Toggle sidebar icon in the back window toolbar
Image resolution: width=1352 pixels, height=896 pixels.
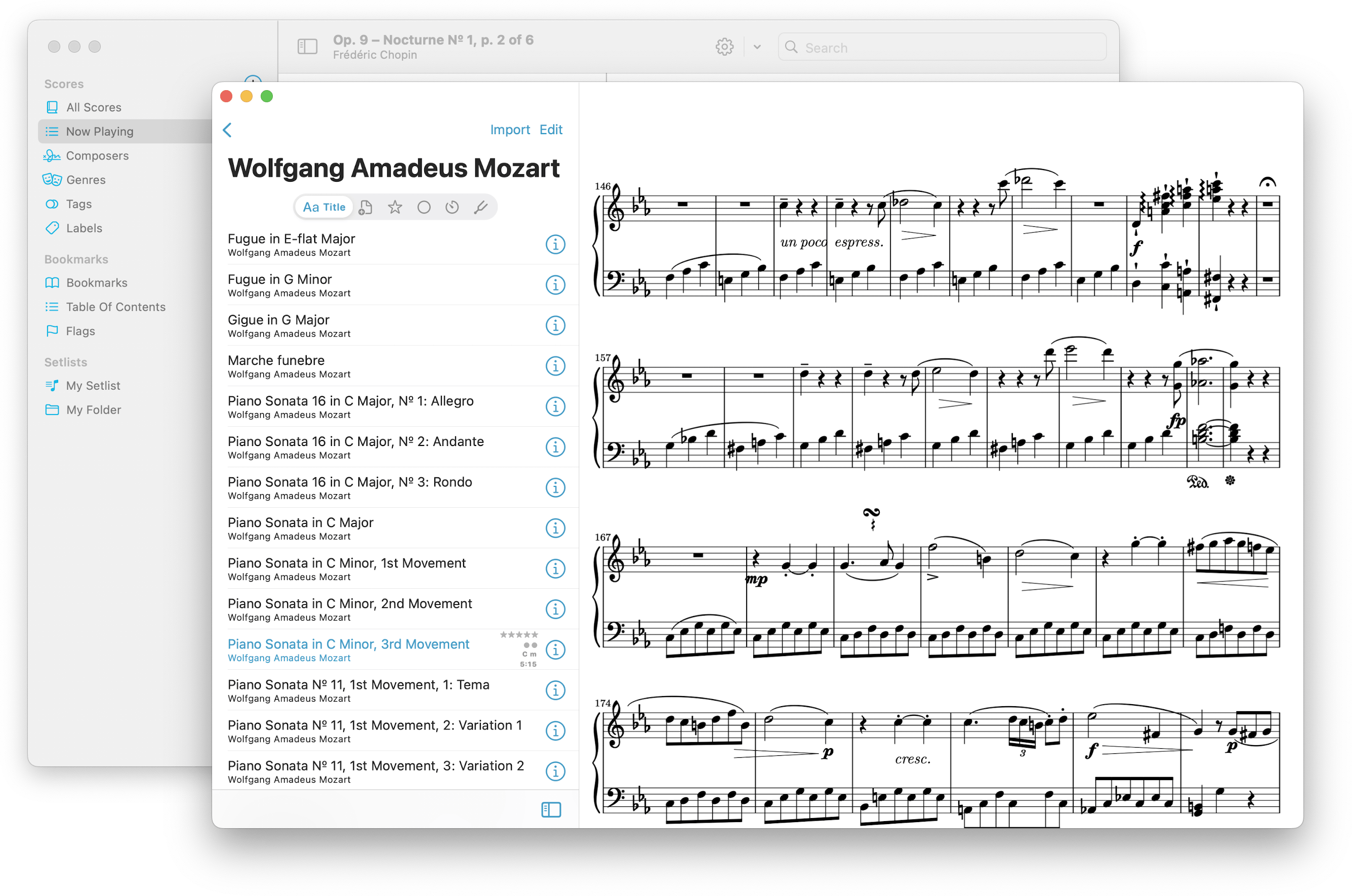307,47
